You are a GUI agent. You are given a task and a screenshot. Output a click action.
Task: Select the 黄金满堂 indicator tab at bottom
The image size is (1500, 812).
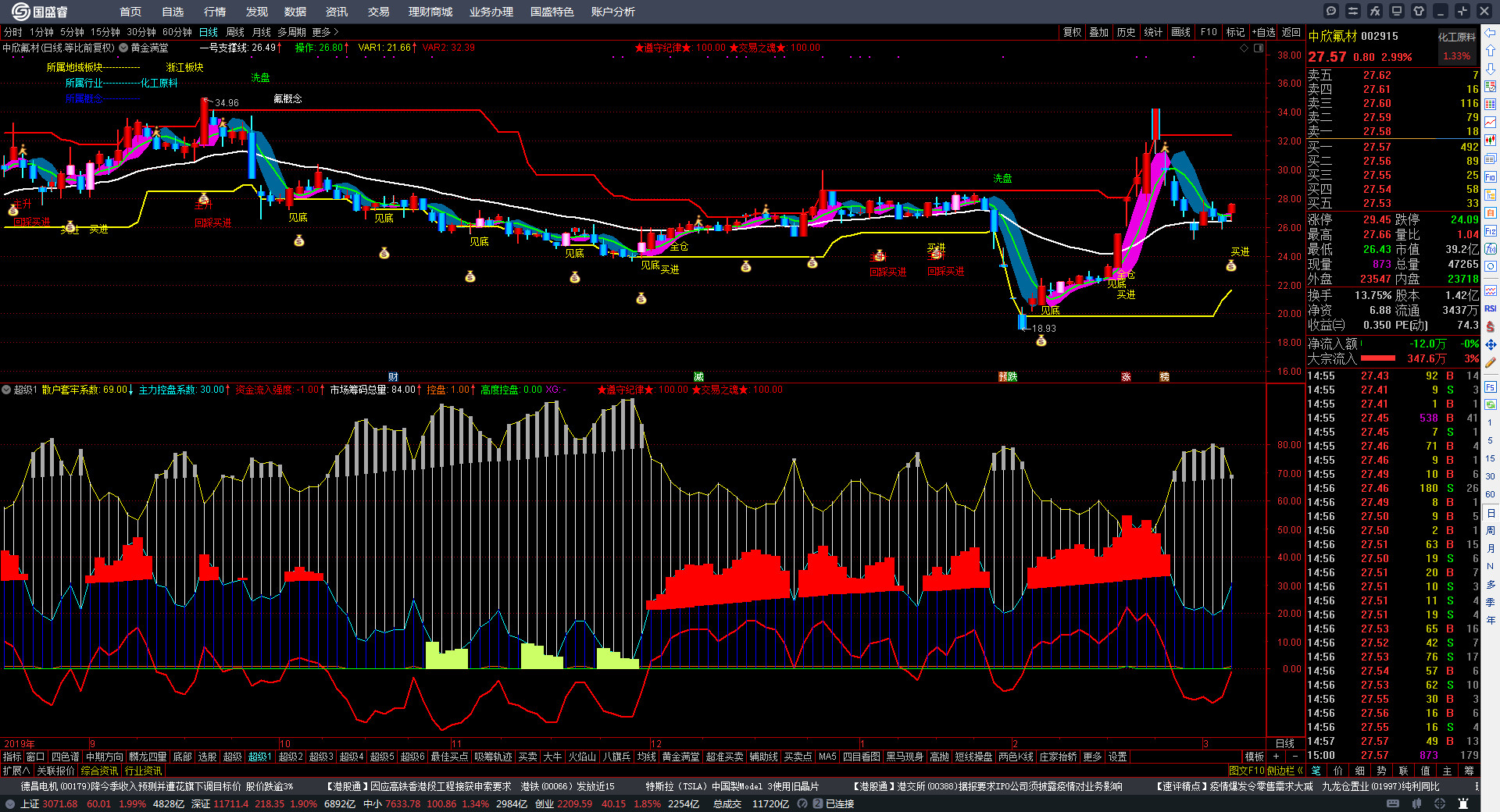[680, 757]
